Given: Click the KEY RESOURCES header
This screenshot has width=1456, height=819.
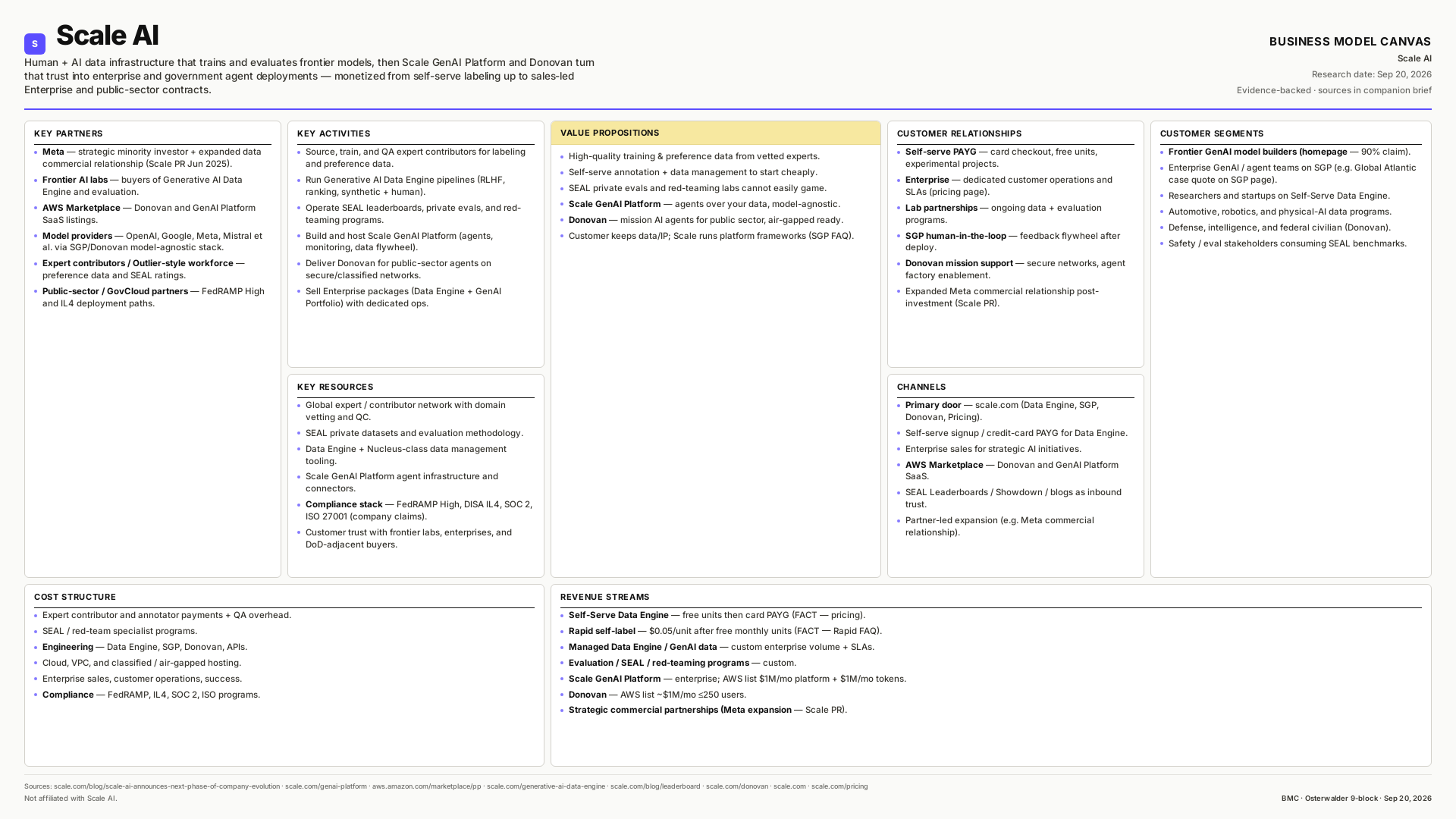Looking at the screenshot, I should click(335, 387).
